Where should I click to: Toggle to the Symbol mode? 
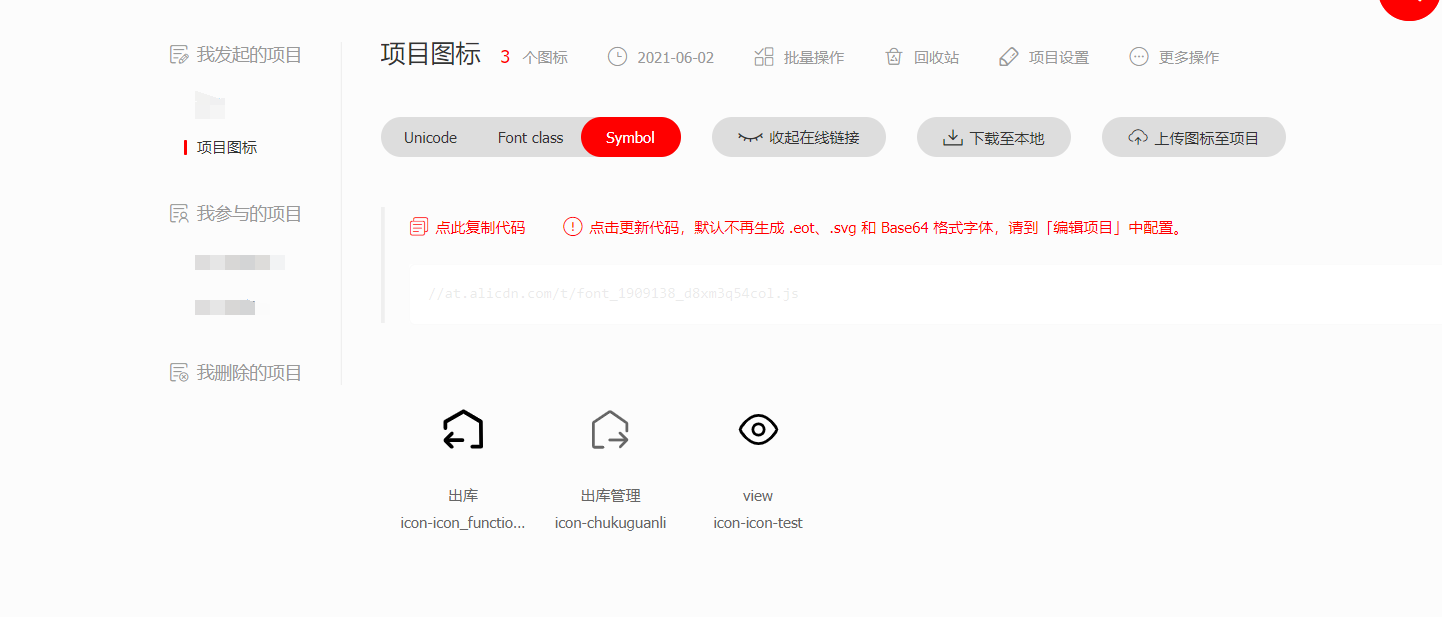click(631, 137)
